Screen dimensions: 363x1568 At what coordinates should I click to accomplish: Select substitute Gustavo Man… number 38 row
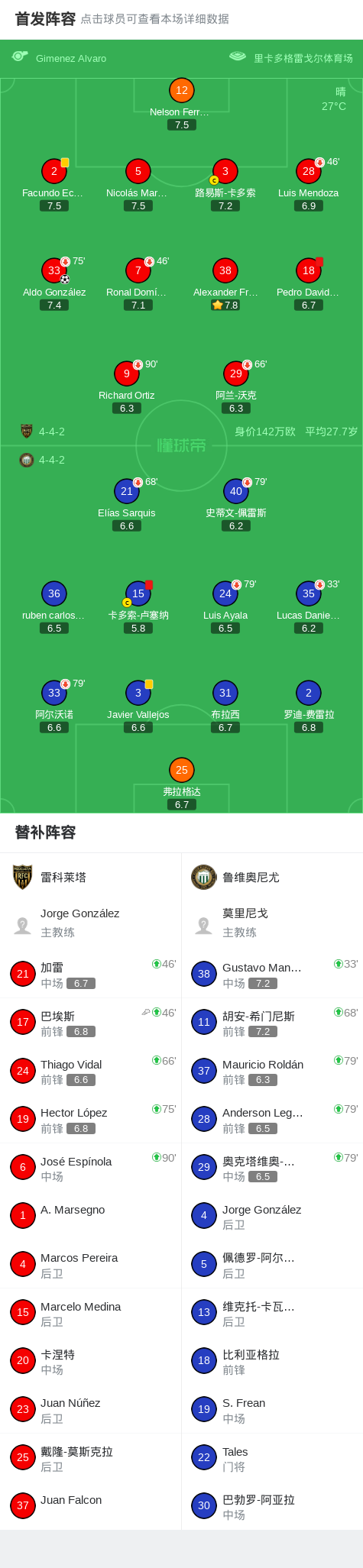tap(272, 974)
